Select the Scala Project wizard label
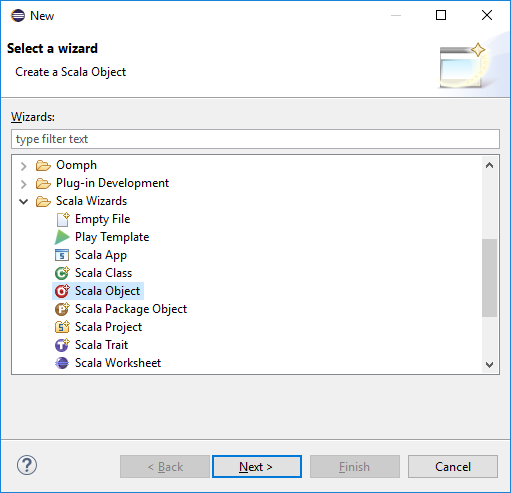The height and width of the screenshot is (493, 511). point(108,327)
